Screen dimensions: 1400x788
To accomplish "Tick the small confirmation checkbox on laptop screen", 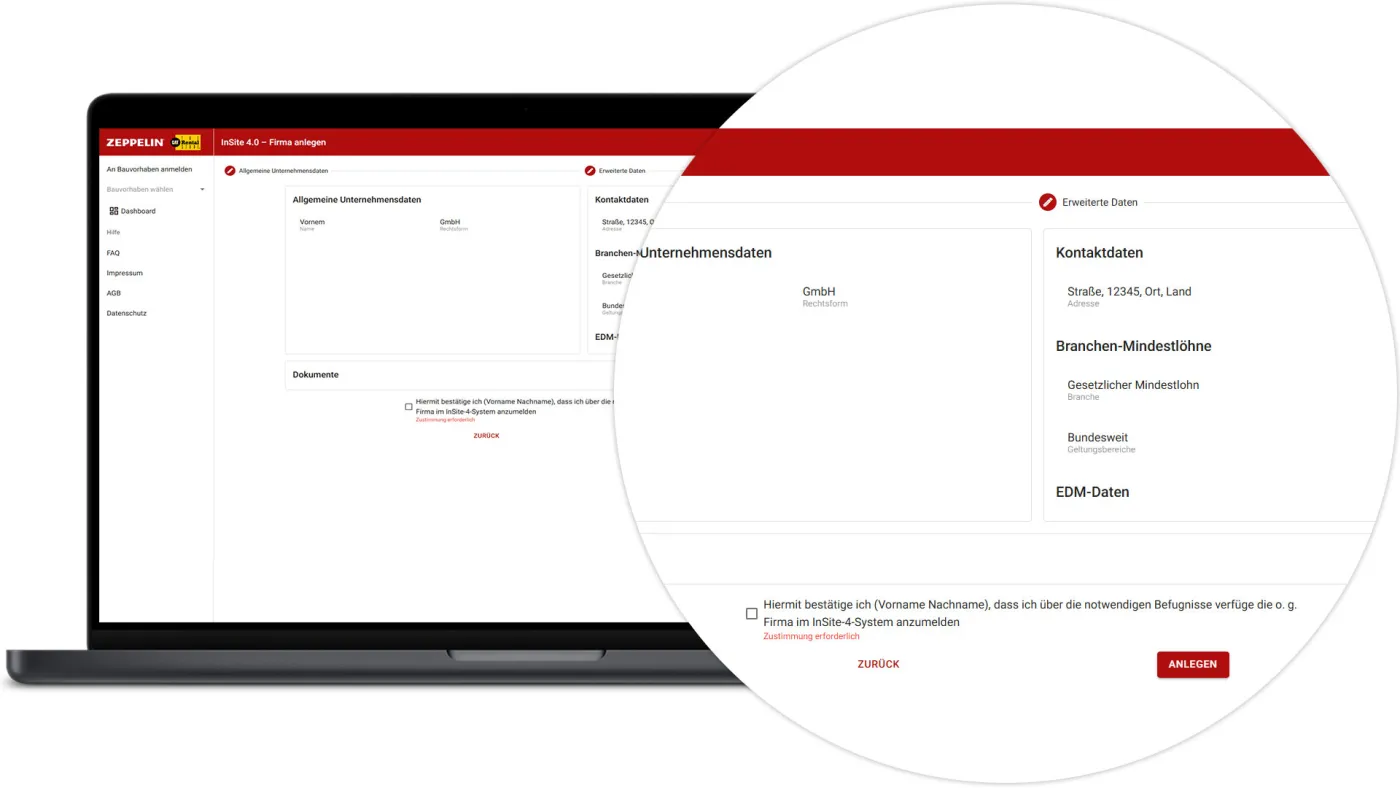I will (x=408, y=407).
